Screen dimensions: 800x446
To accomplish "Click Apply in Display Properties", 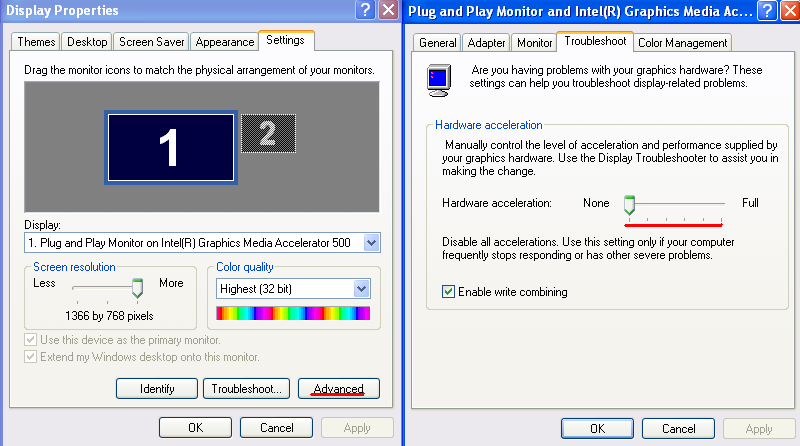I will click(x=357, y=428).
